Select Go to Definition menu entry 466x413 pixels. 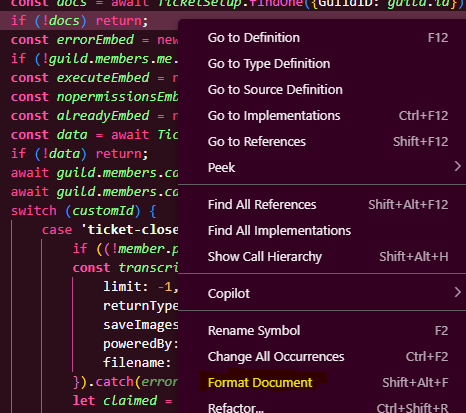pyautogui.click(x=322, y=38)
